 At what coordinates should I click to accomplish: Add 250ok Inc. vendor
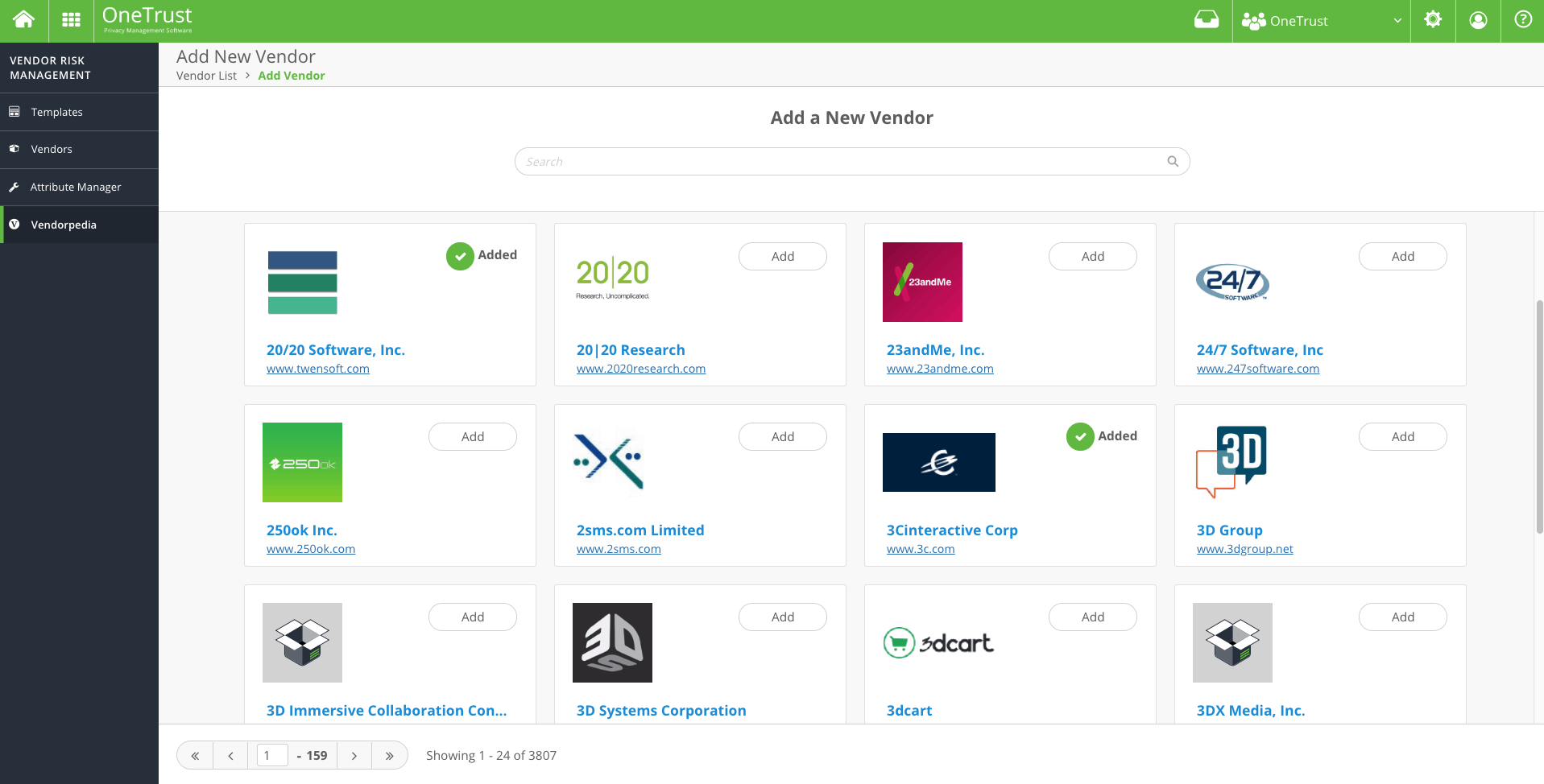[x=473, y=436]
